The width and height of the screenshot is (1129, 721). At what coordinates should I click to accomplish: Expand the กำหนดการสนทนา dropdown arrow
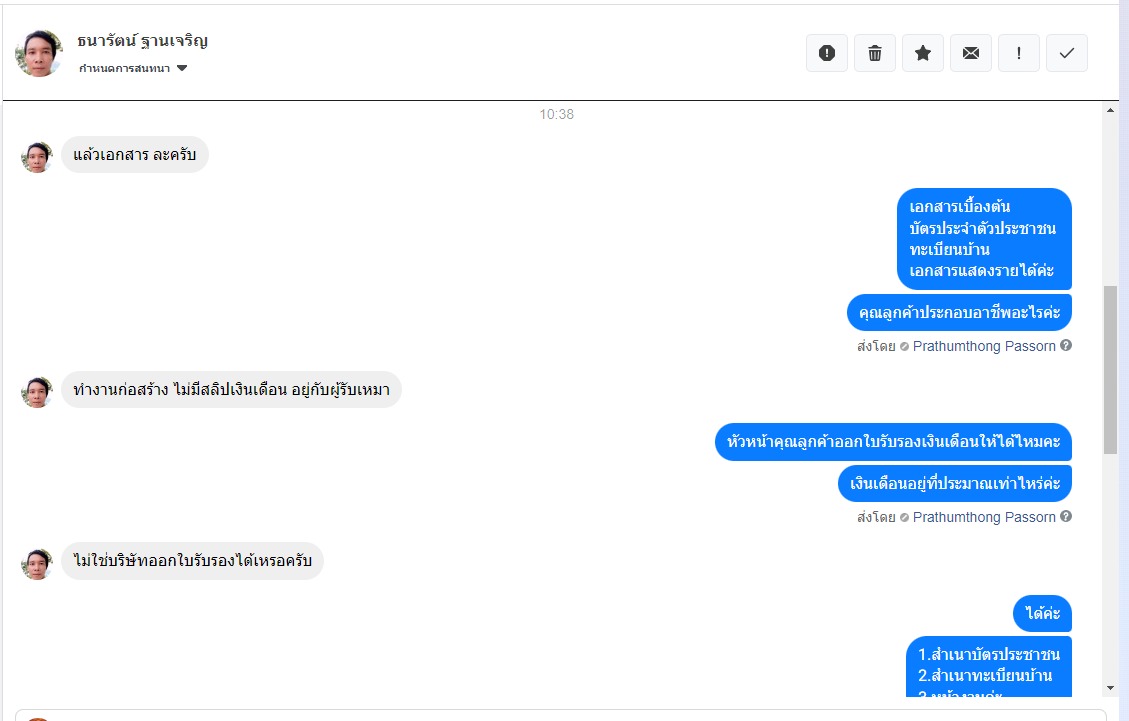(182, 68)
